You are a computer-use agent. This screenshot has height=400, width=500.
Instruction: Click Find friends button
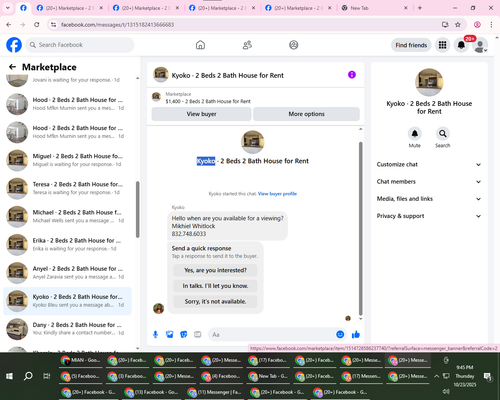tap(411, 45)
